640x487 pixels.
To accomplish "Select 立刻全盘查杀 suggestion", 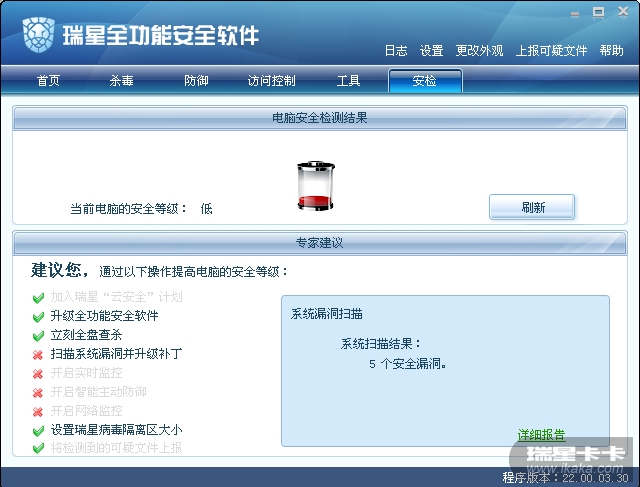I will click(x=86, y=335).
